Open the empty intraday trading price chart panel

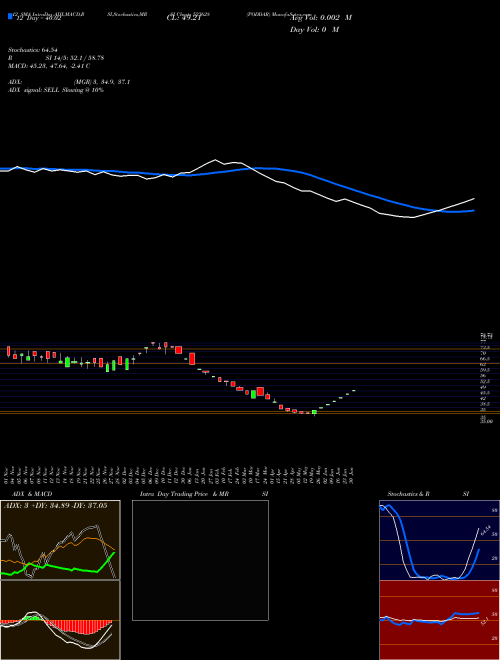click(x=200, y=560)
